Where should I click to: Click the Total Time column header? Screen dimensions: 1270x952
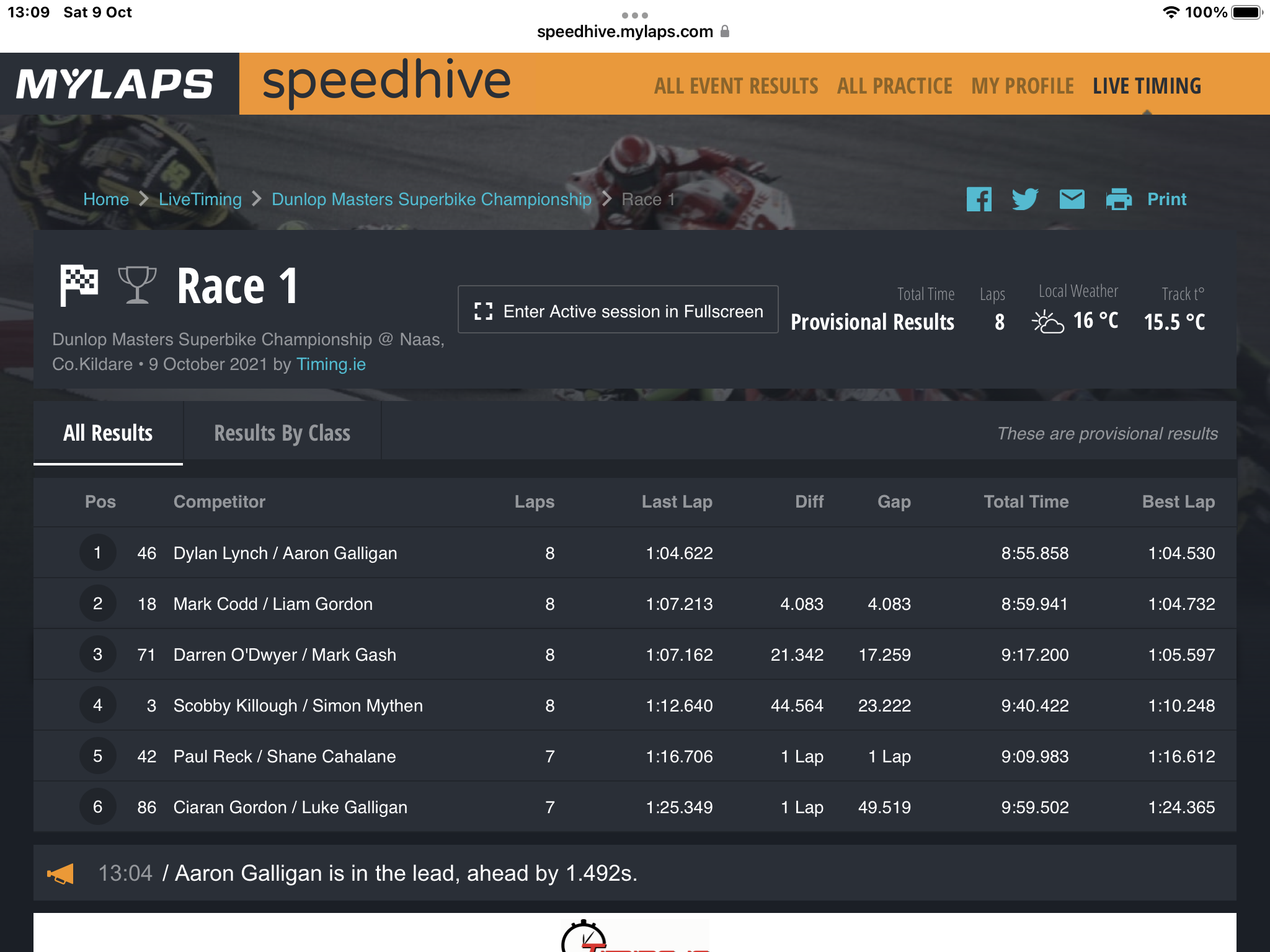(x=1026, y=501)
